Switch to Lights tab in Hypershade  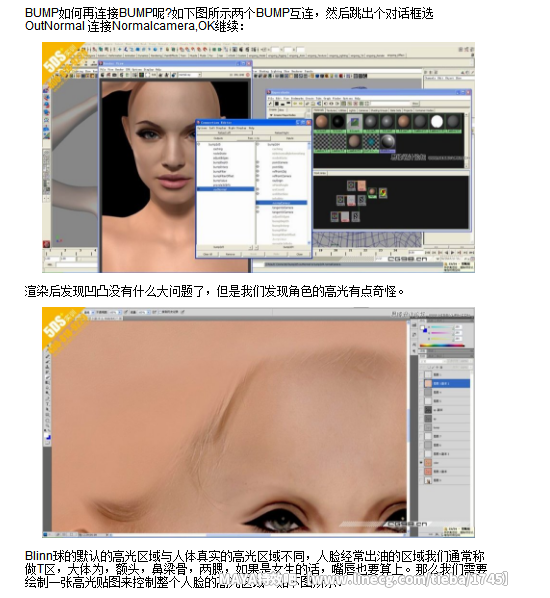(352, 110)
